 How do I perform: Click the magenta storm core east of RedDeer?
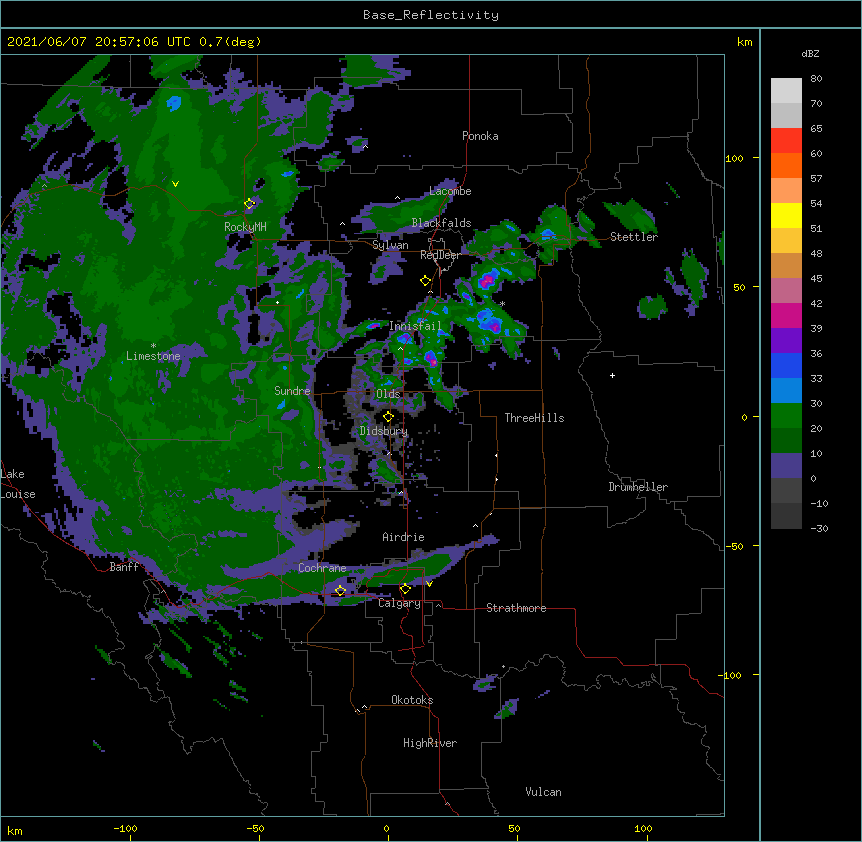487,281
